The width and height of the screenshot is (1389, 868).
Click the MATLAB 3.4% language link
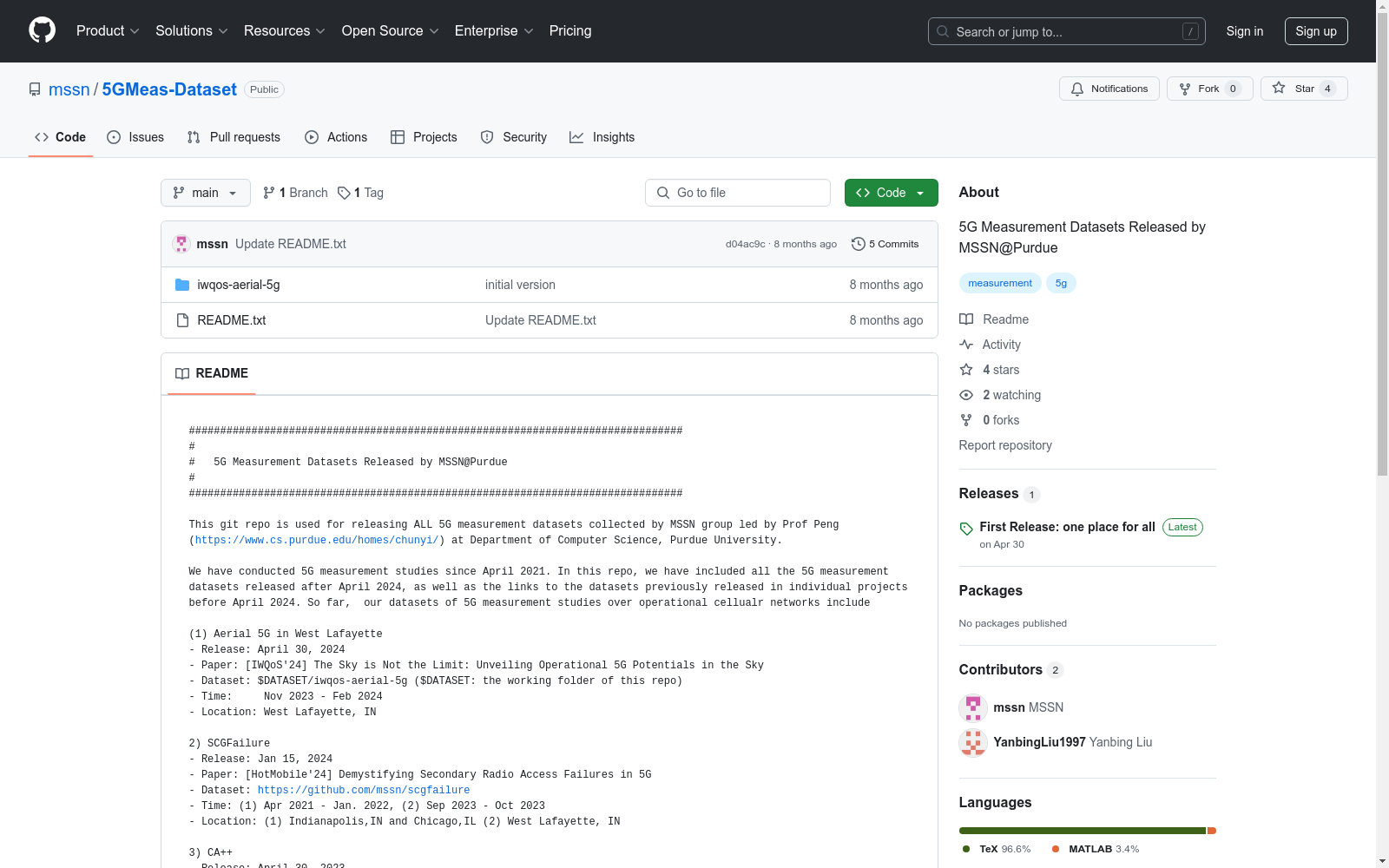1096,849
